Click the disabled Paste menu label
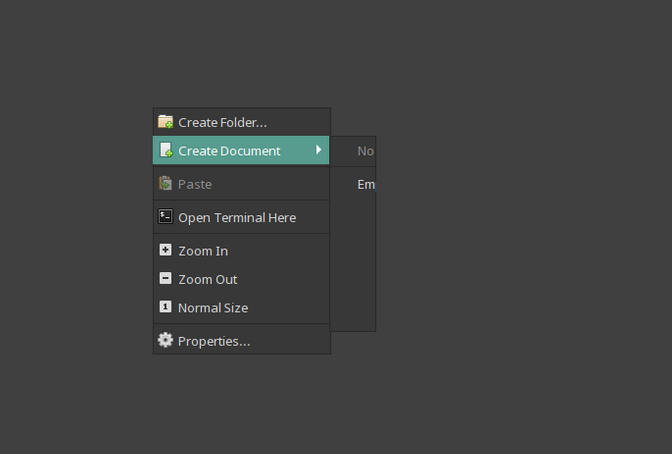 (195, 184)
